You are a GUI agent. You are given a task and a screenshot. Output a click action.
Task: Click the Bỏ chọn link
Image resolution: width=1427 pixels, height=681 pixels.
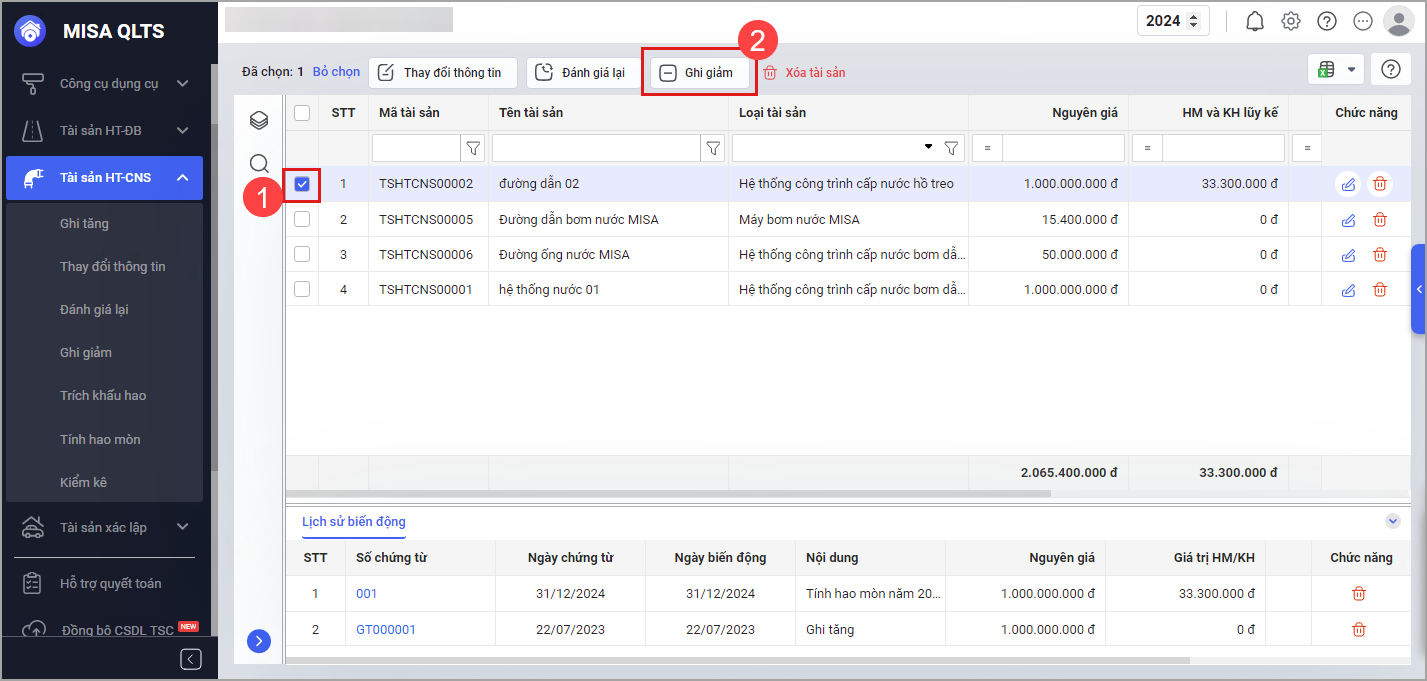pos(336,72)
